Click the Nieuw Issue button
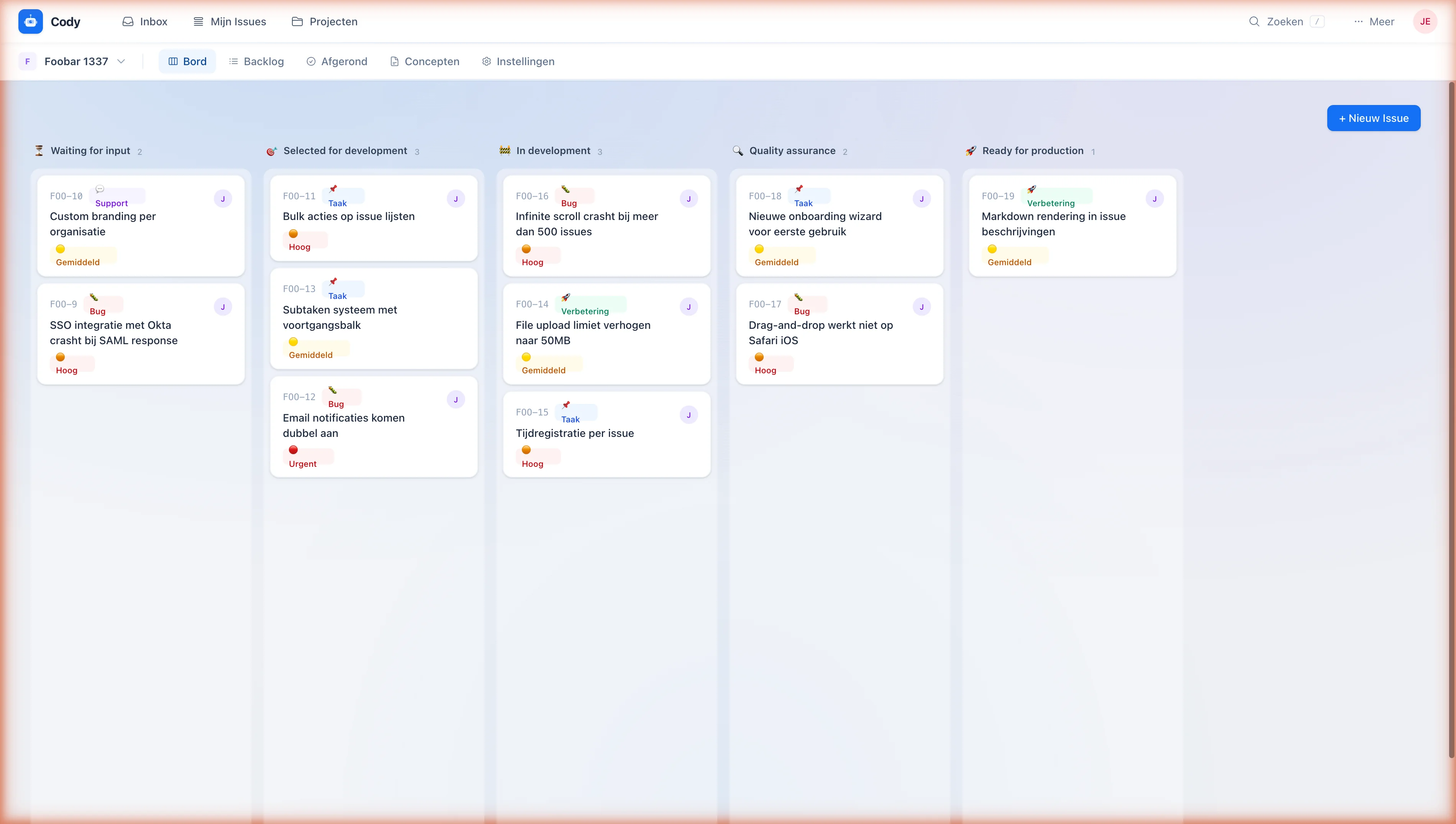Screen dimensions: 1456x824 point(1373,118)
